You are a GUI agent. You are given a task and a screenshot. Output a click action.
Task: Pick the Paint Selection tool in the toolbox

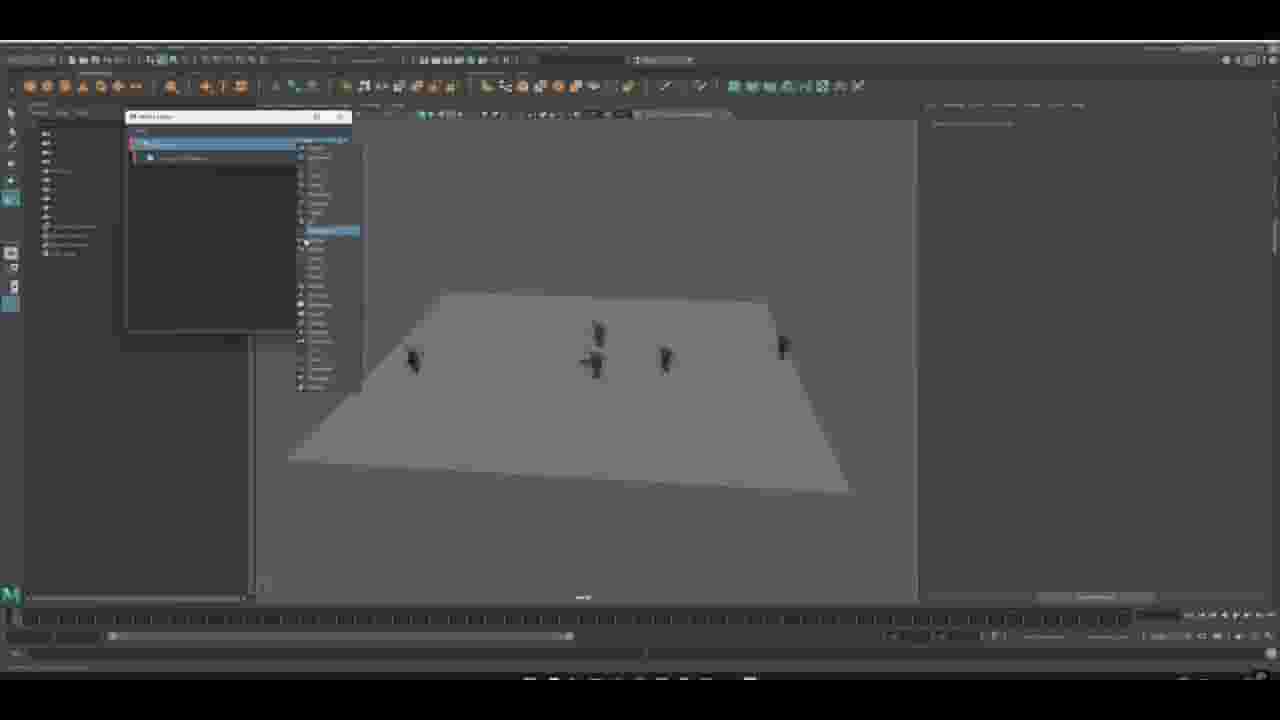click(11, 147)
